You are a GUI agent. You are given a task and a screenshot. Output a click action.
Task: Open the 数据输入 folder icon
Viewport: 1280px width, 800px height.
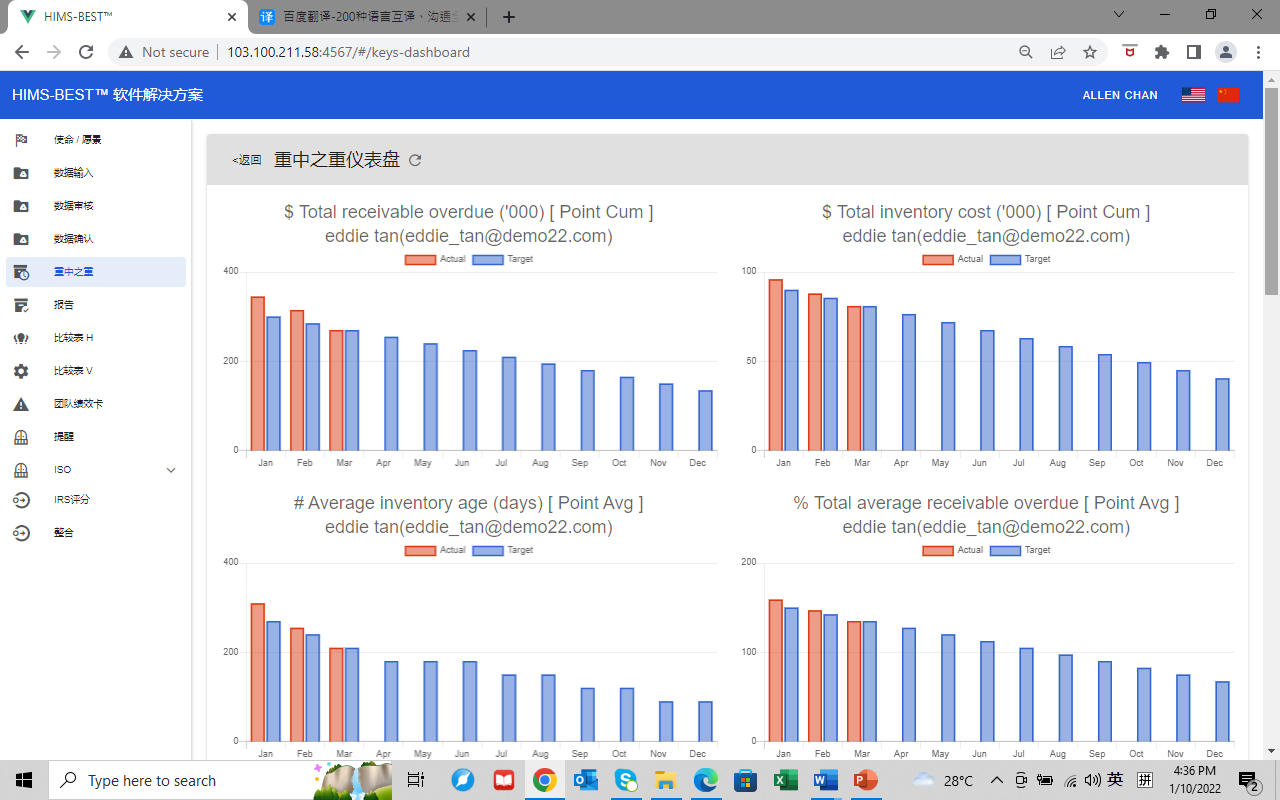click(x=21, y=173)
